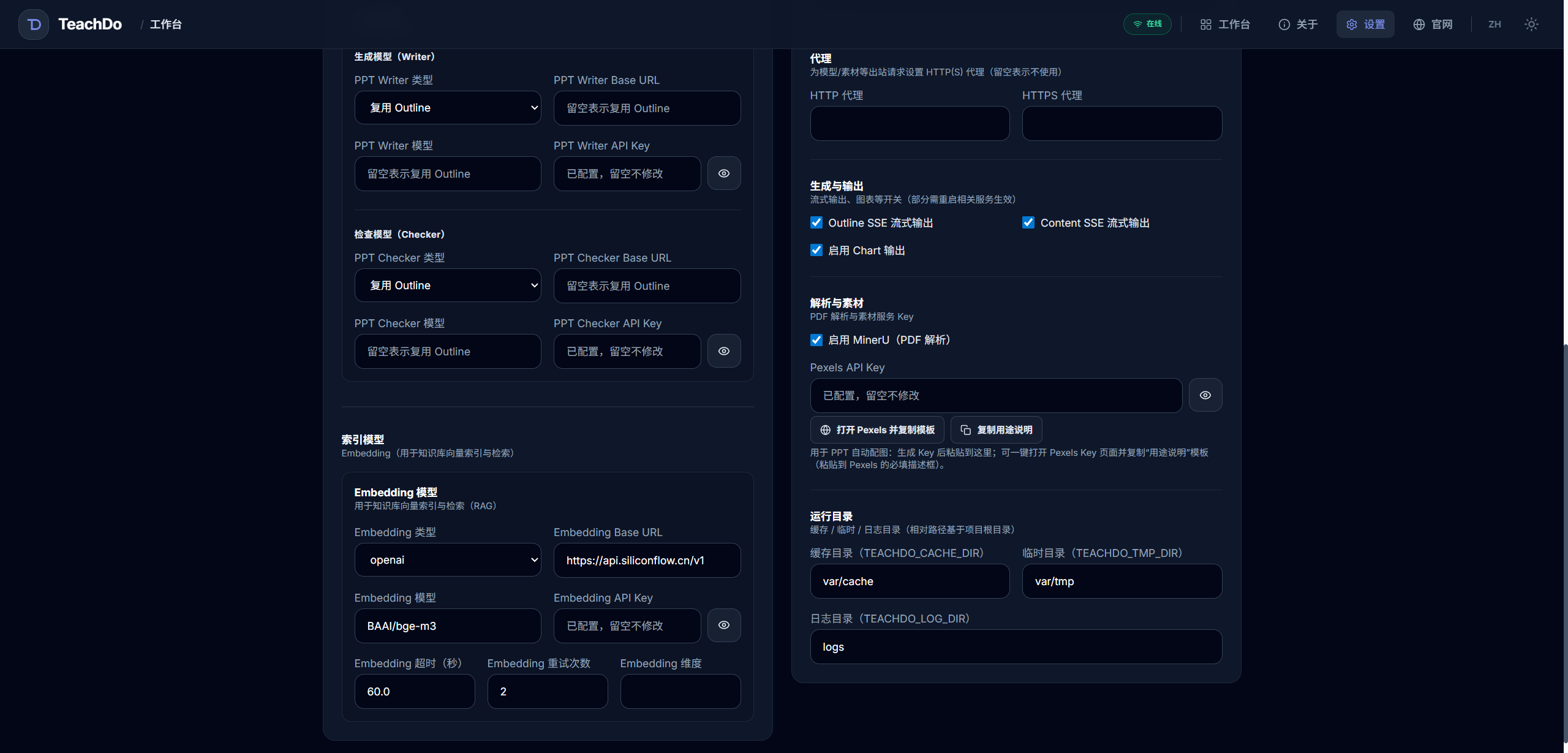Click the TeachDo logo icon

(x=33, y=24)
